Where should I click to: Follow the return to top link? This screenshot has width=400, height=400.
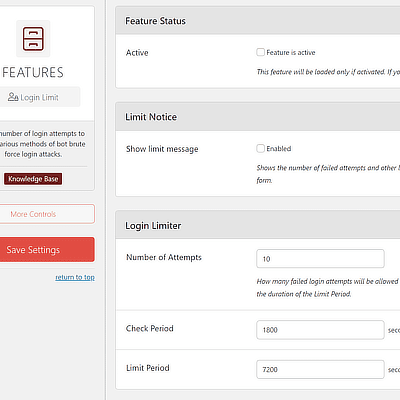point(75,277)
